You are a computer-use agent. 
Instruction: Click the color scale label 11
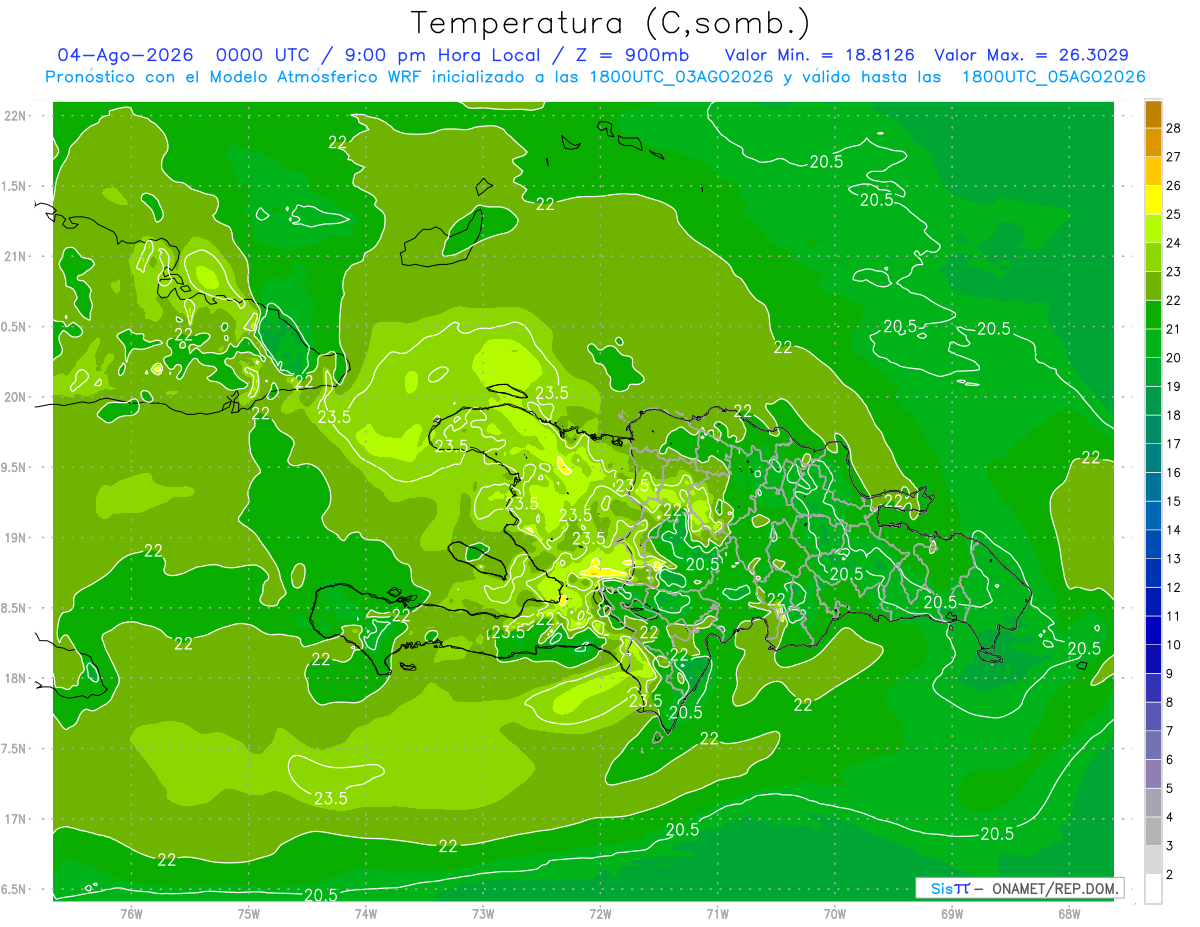(1174, 616)
